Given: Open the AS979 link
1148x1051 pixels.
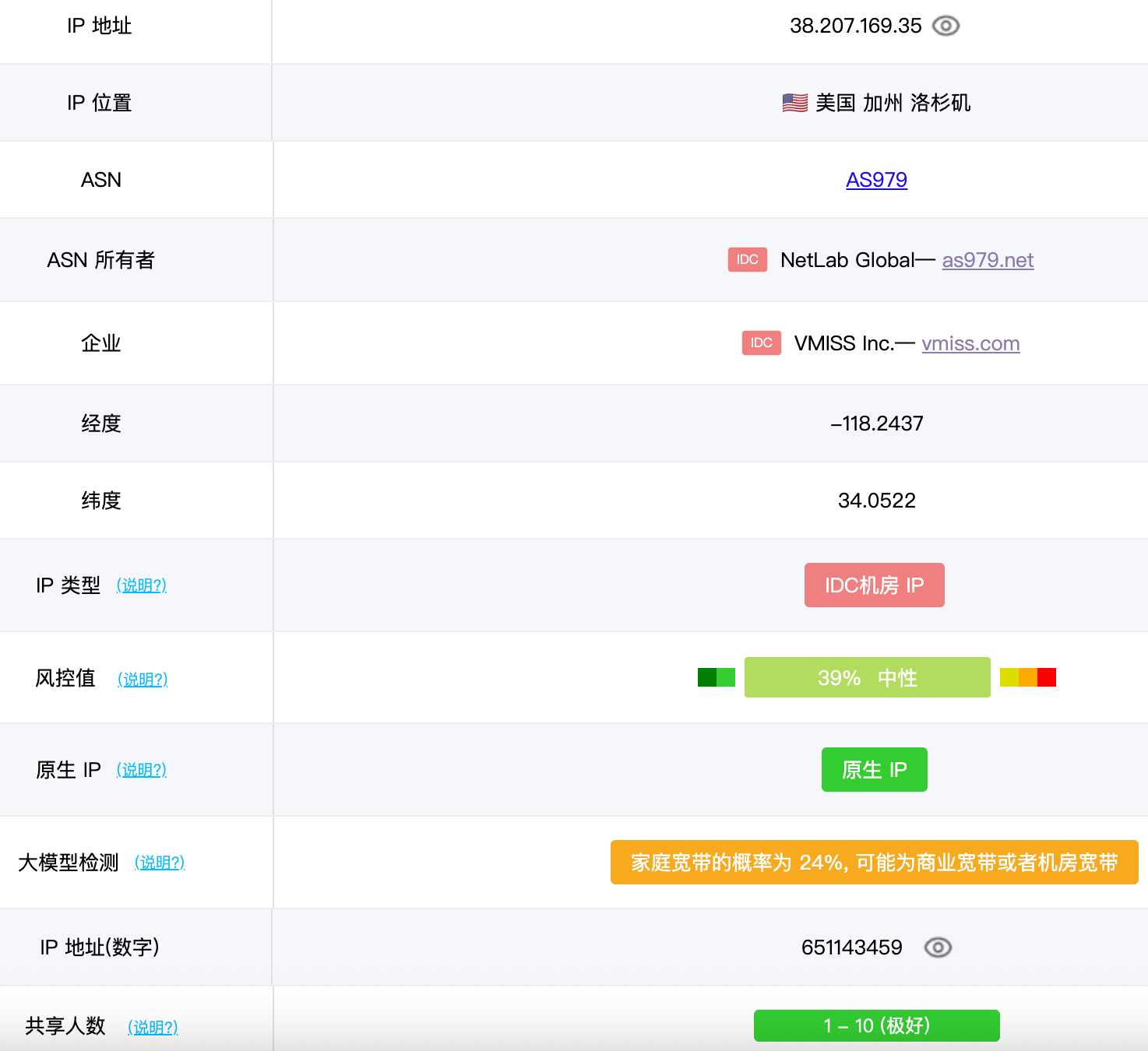Looking at the screenshot, I should tap(876, 180).
